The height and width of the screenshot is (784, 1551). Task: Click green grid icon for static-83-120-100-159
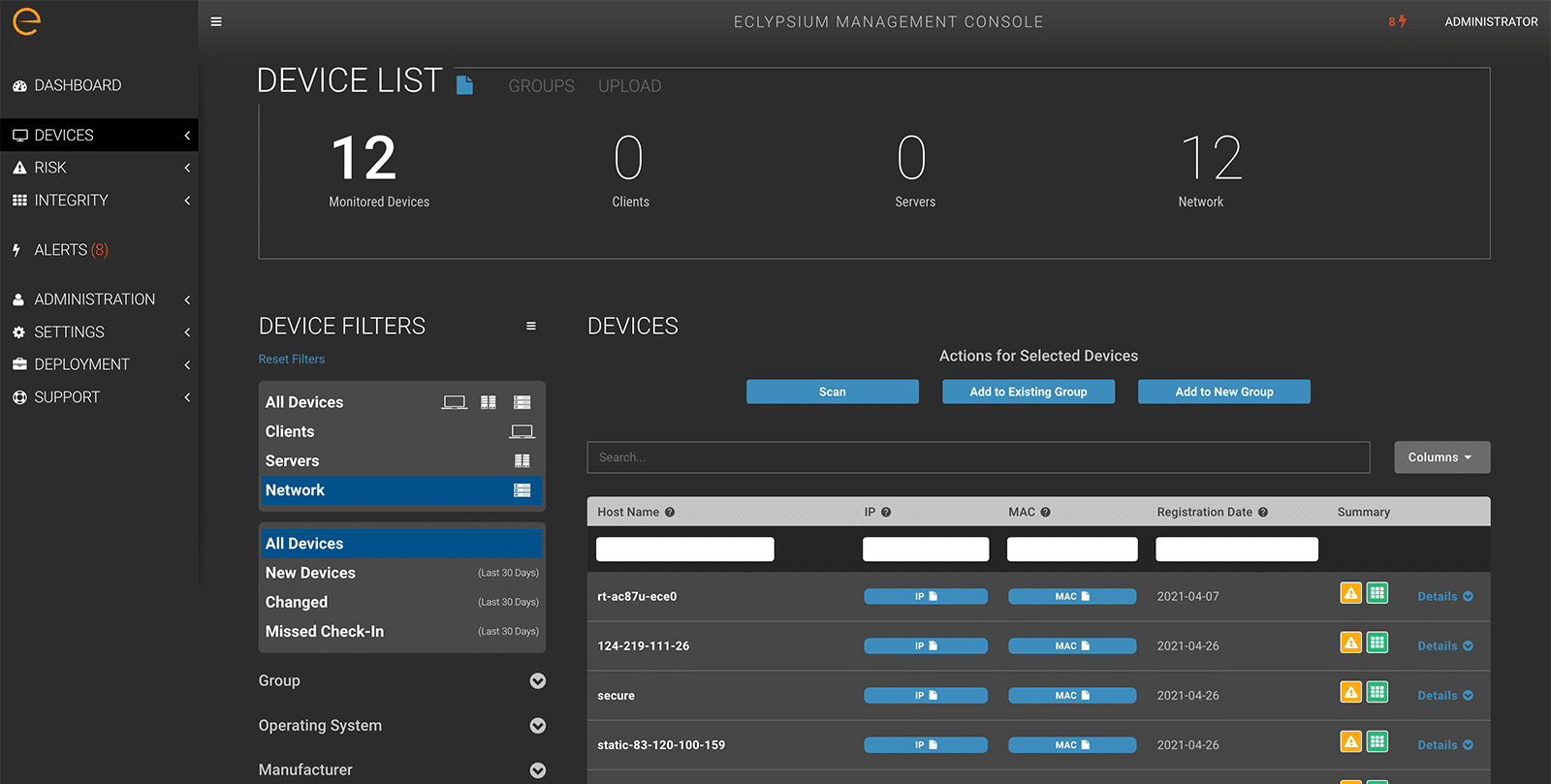1377,741
